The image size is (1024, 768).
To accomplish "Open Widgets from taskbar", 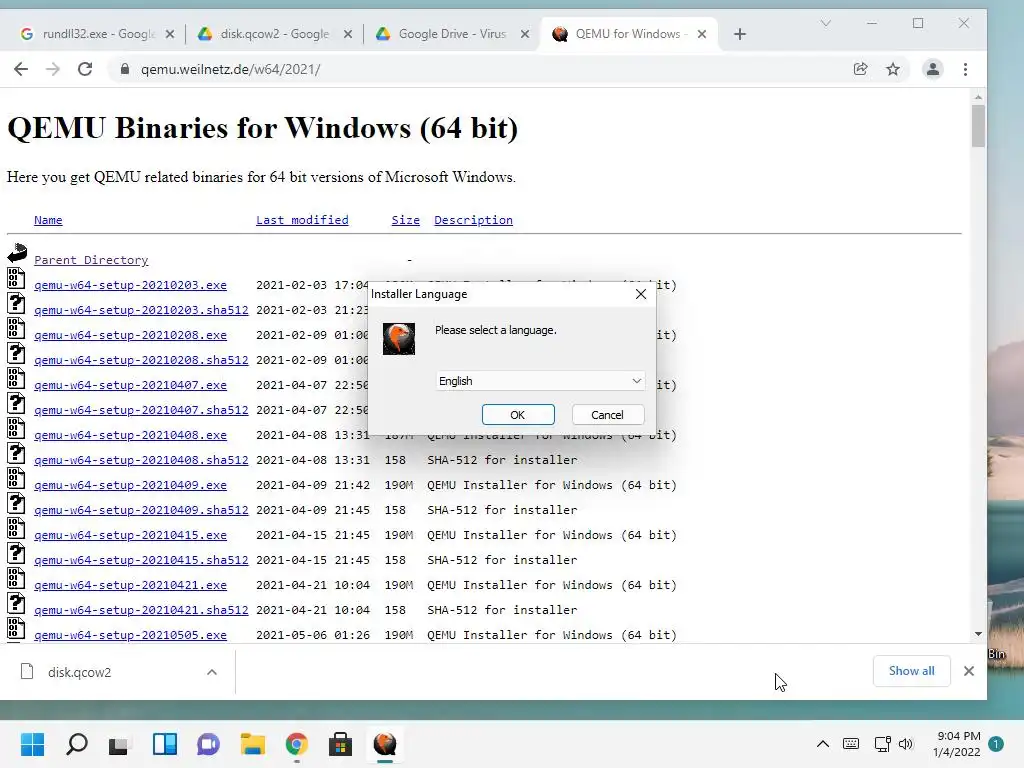I will tap(165, 744).
